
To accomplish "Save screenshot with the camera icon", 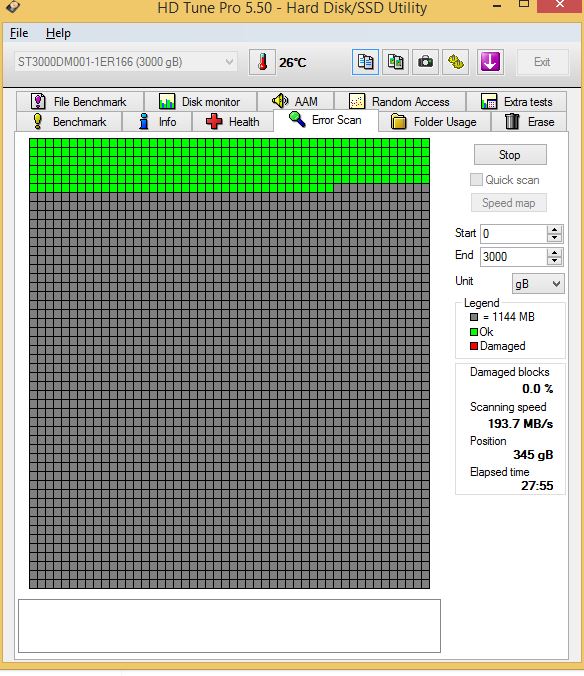I will [x=425, y=63].
